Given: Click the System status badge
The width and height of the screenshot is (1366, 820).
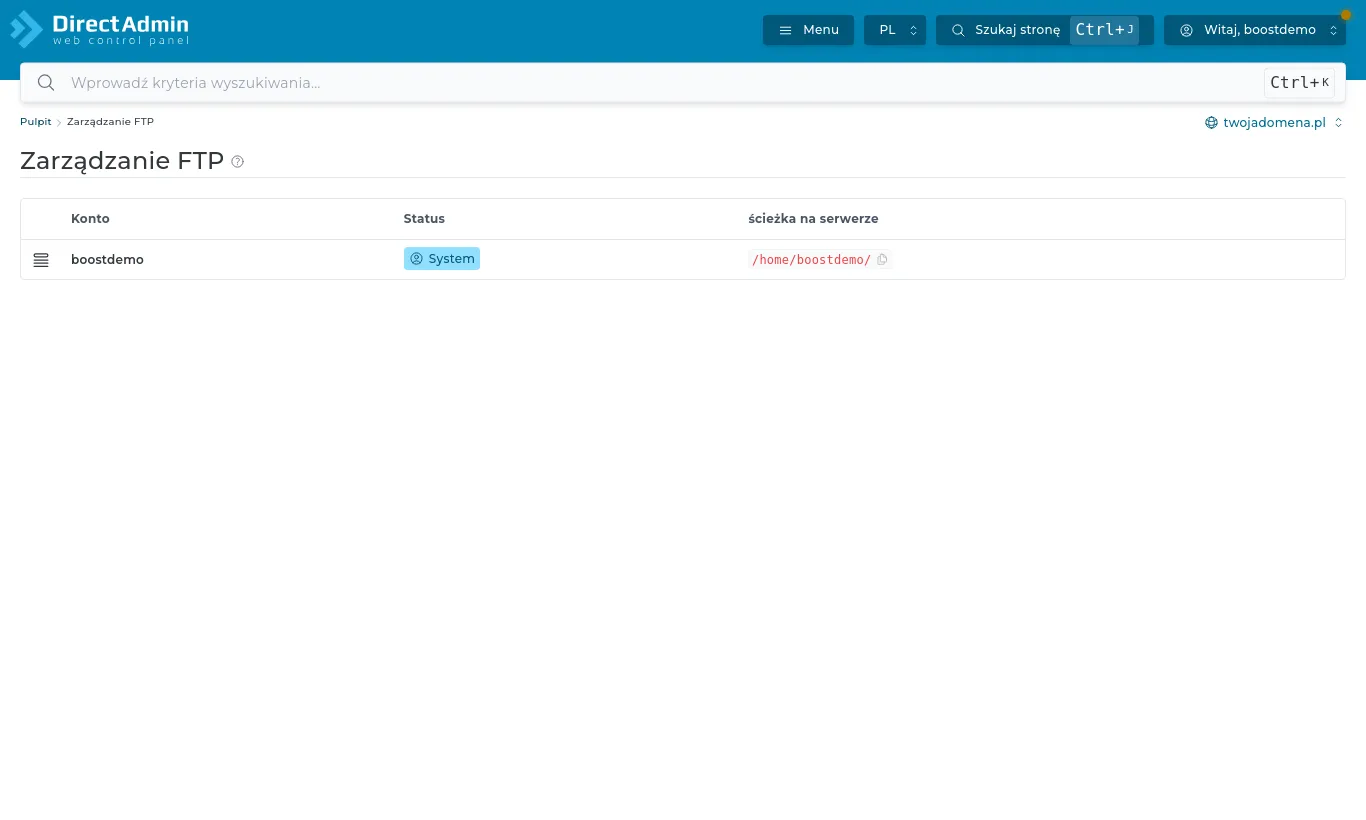Looking at the screenshot, I should tap(442, 259).
